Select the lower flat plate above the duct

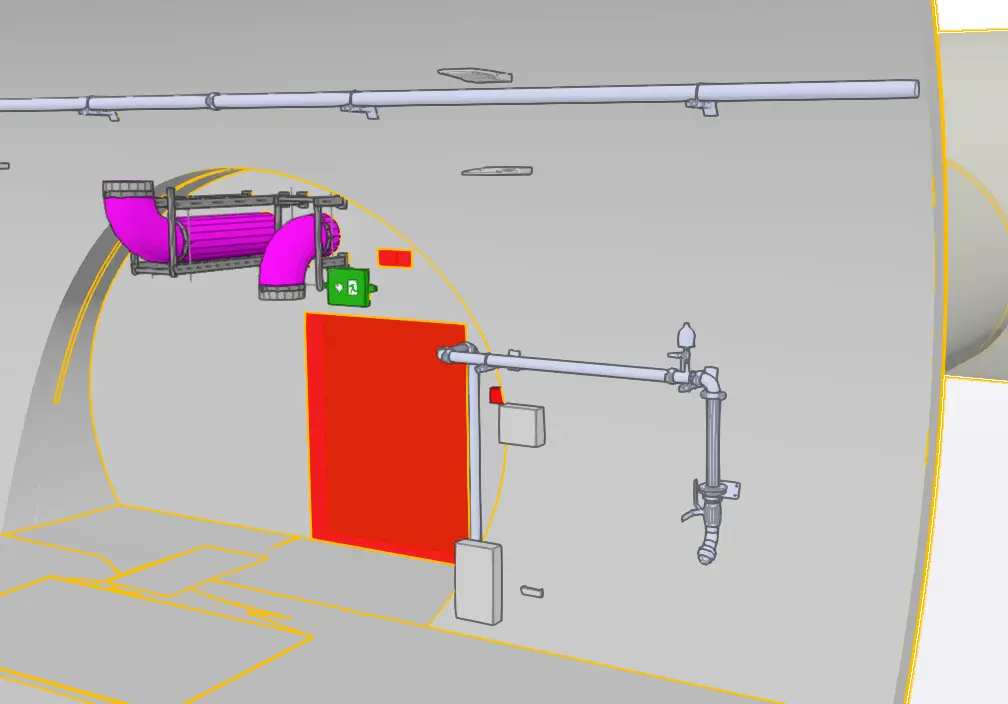click(496, 171)
